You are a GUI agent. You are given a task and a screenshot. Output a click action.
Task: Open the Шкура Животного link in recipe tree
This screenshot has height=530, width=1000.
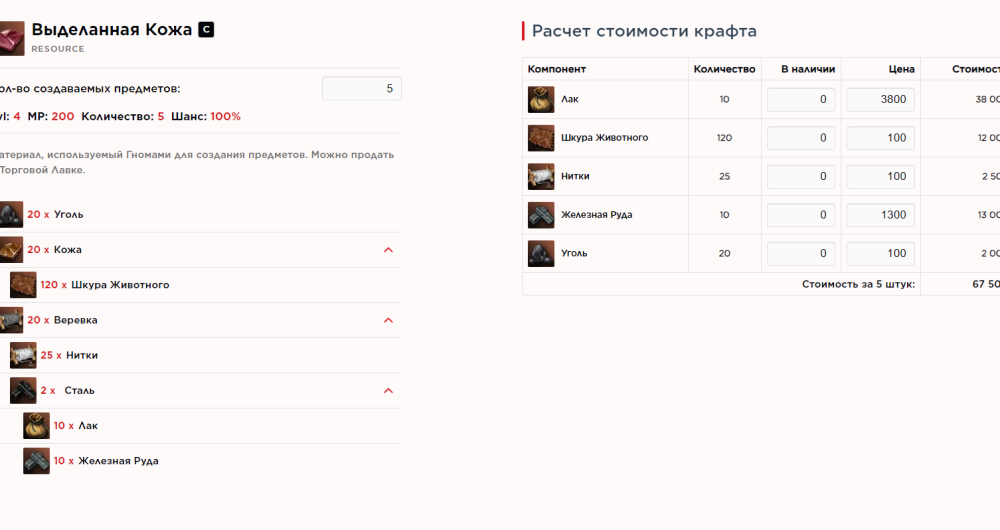(120, 285)
